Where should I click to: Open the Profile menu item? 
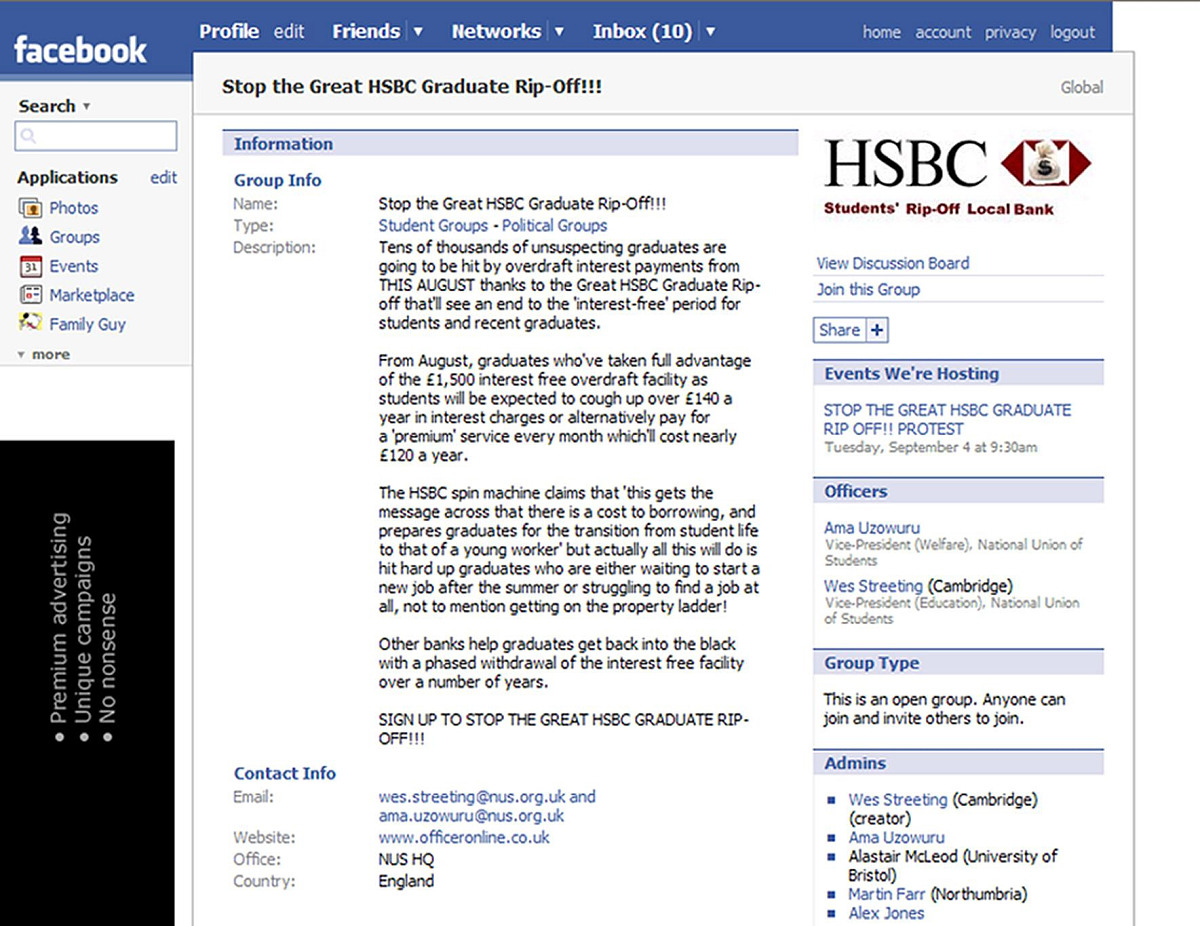pos(229,31)
